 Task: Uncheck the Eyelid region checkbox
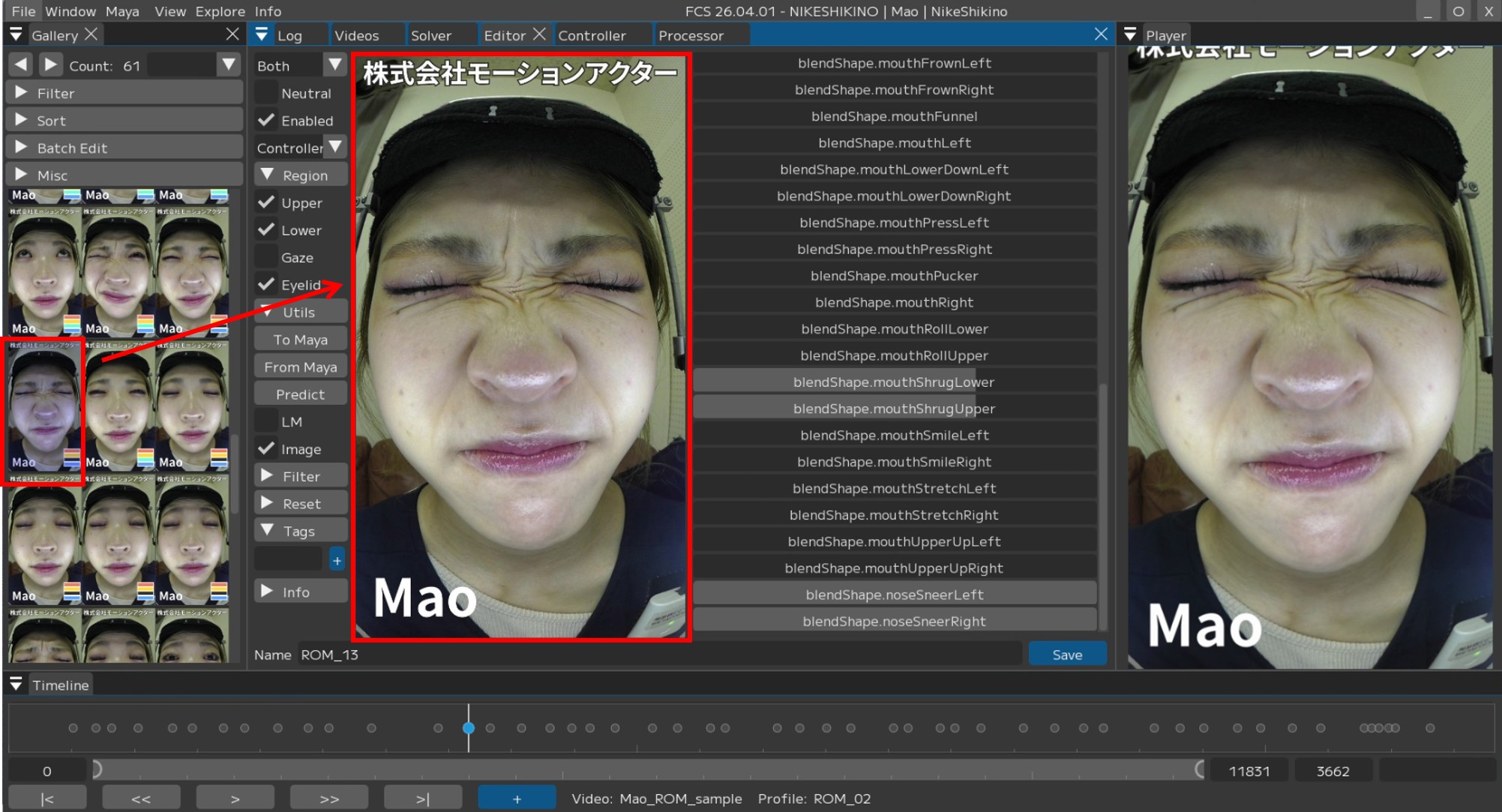[x=266, y=284]
